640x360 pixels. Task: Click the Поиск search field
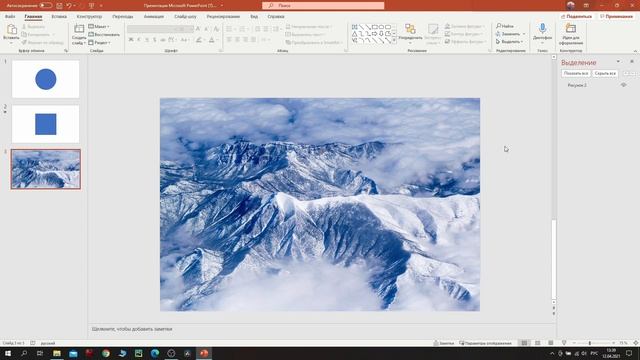click(x=323, y=6)
